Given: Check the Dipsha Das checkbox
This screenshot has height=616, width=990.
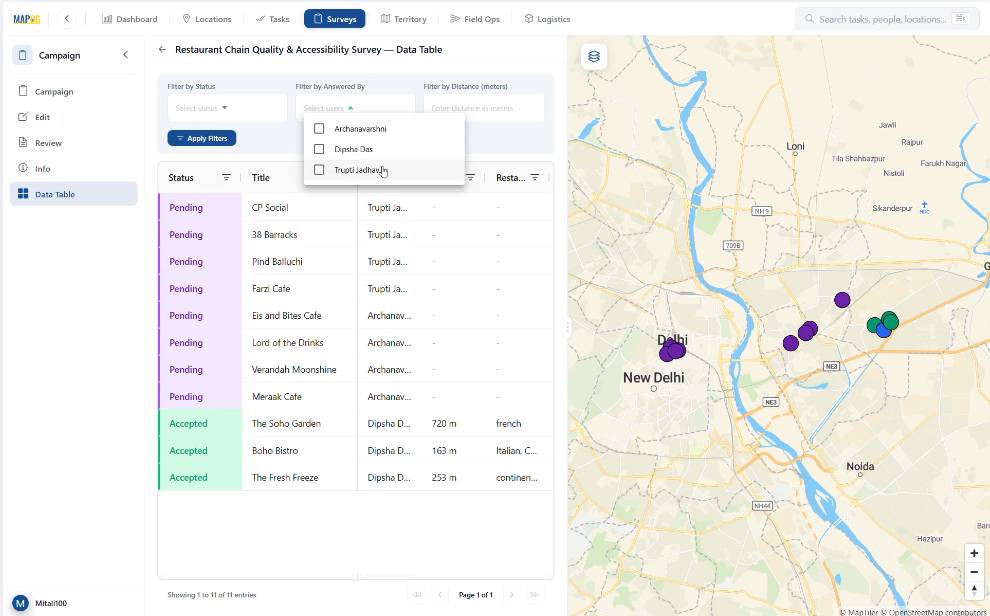Looking at the screenshot, I should [x=319, y=149].
